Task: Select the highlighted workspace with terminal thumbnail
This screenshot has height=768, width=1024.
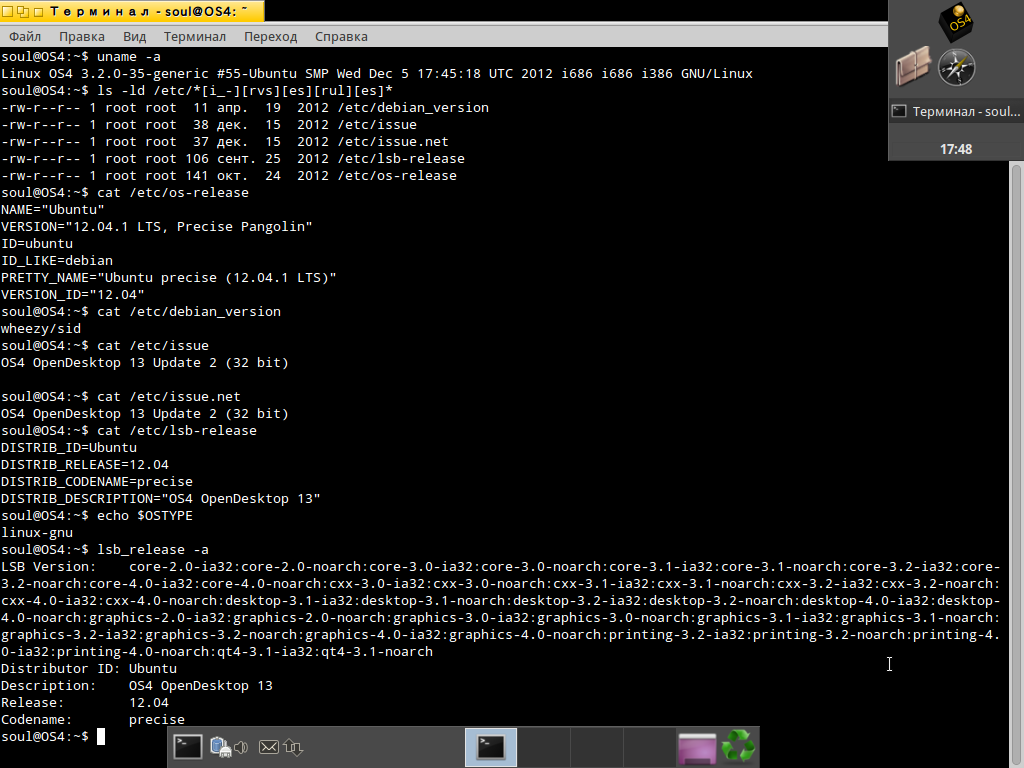Action: click(x=490, y=747)
